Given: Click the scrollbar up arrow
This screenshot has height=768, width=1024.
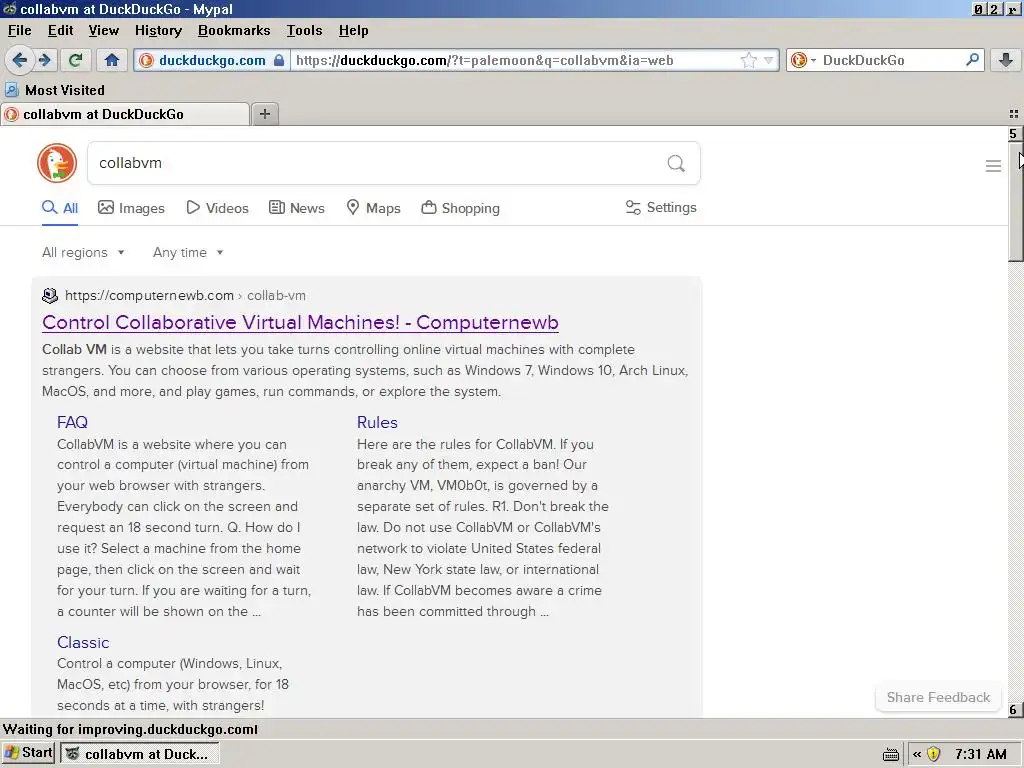Looking at the screenshot, I should point(1014,134).
